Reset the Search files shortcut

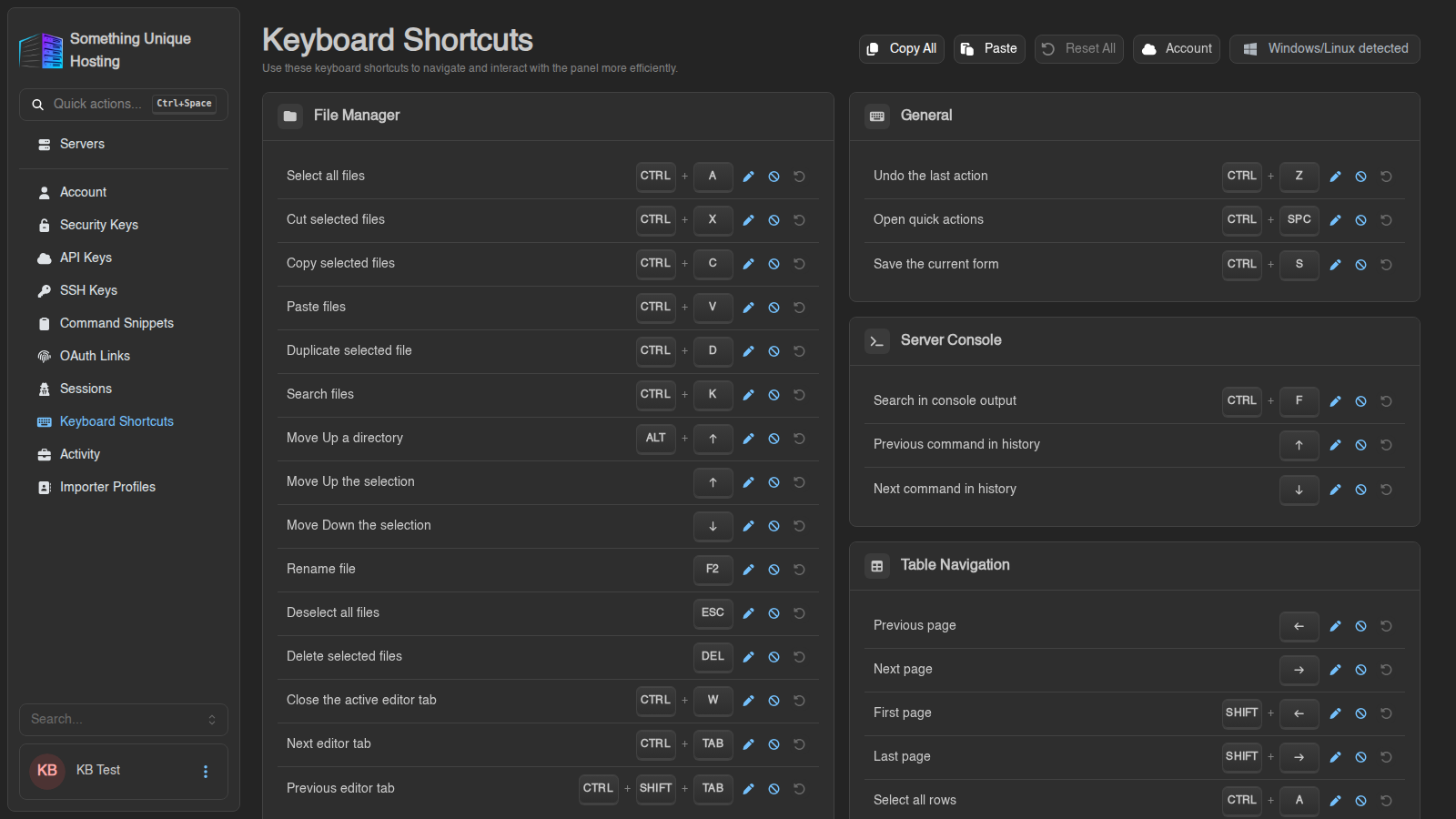(x=799, y=395)
